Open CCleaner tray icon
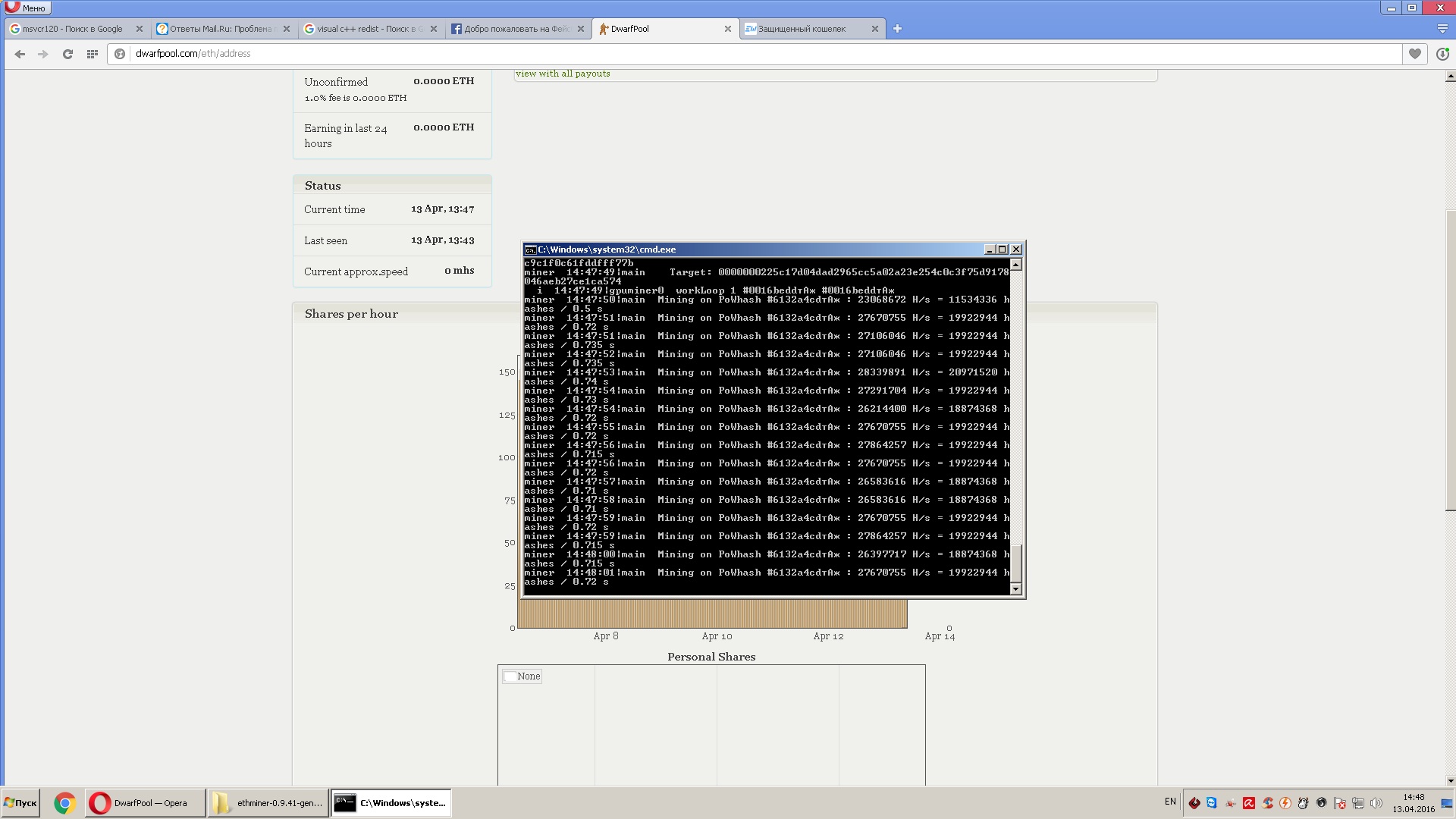Viewport: 1456px width, 819px height. tap(1266, 803)
